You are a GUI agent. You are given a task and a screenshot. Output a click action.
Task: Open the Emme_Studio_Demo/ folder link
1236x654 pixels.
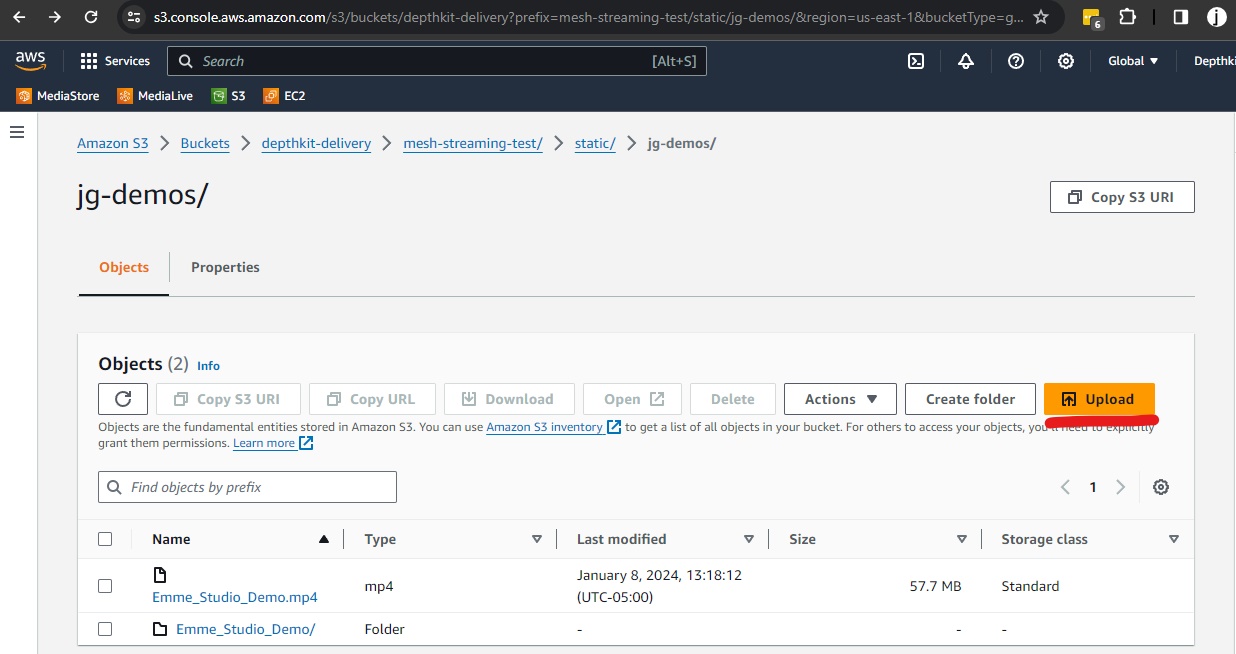point(245,629)
